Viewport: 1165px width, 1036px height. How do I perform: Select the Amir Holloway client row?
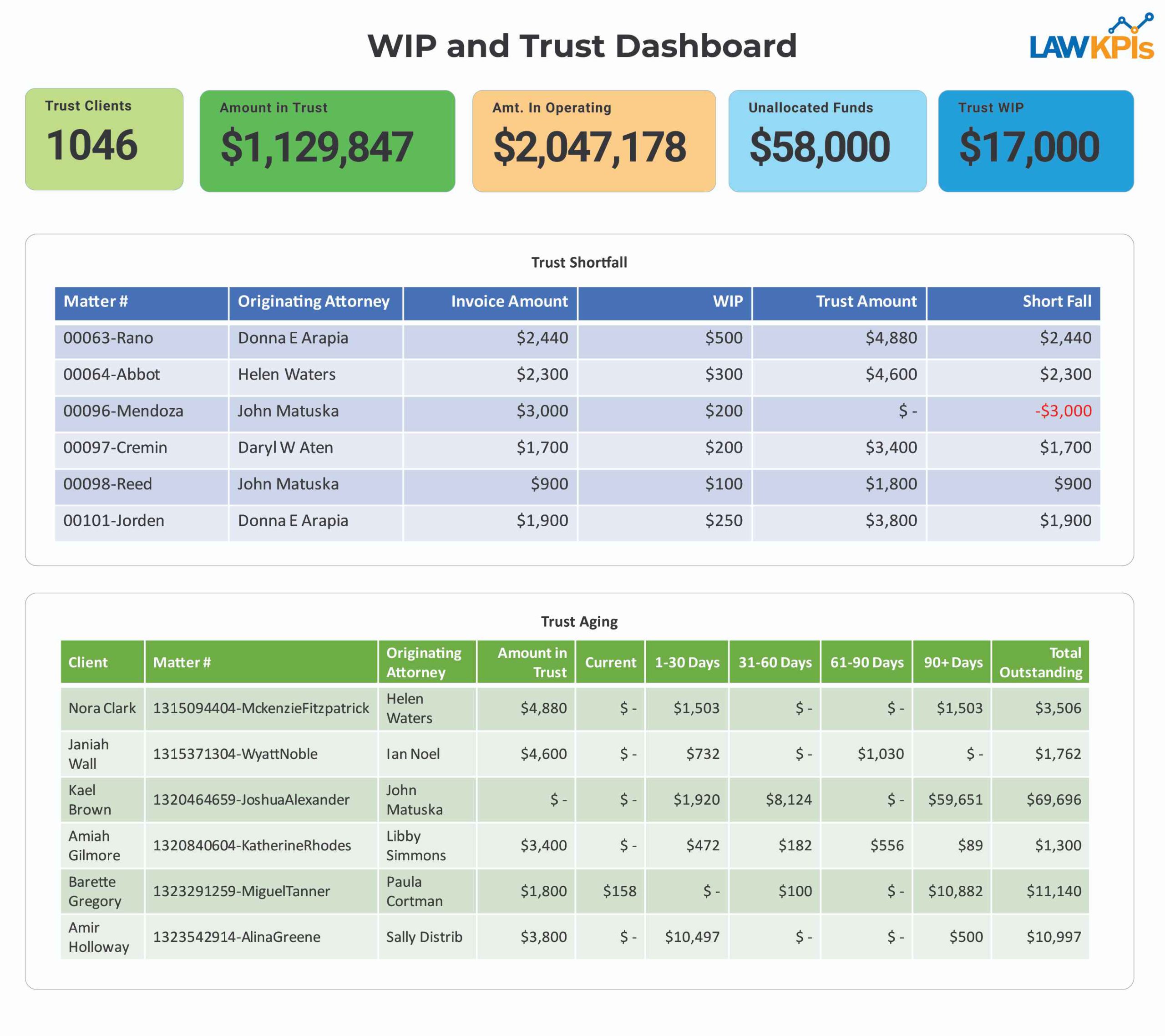point(98,937)
